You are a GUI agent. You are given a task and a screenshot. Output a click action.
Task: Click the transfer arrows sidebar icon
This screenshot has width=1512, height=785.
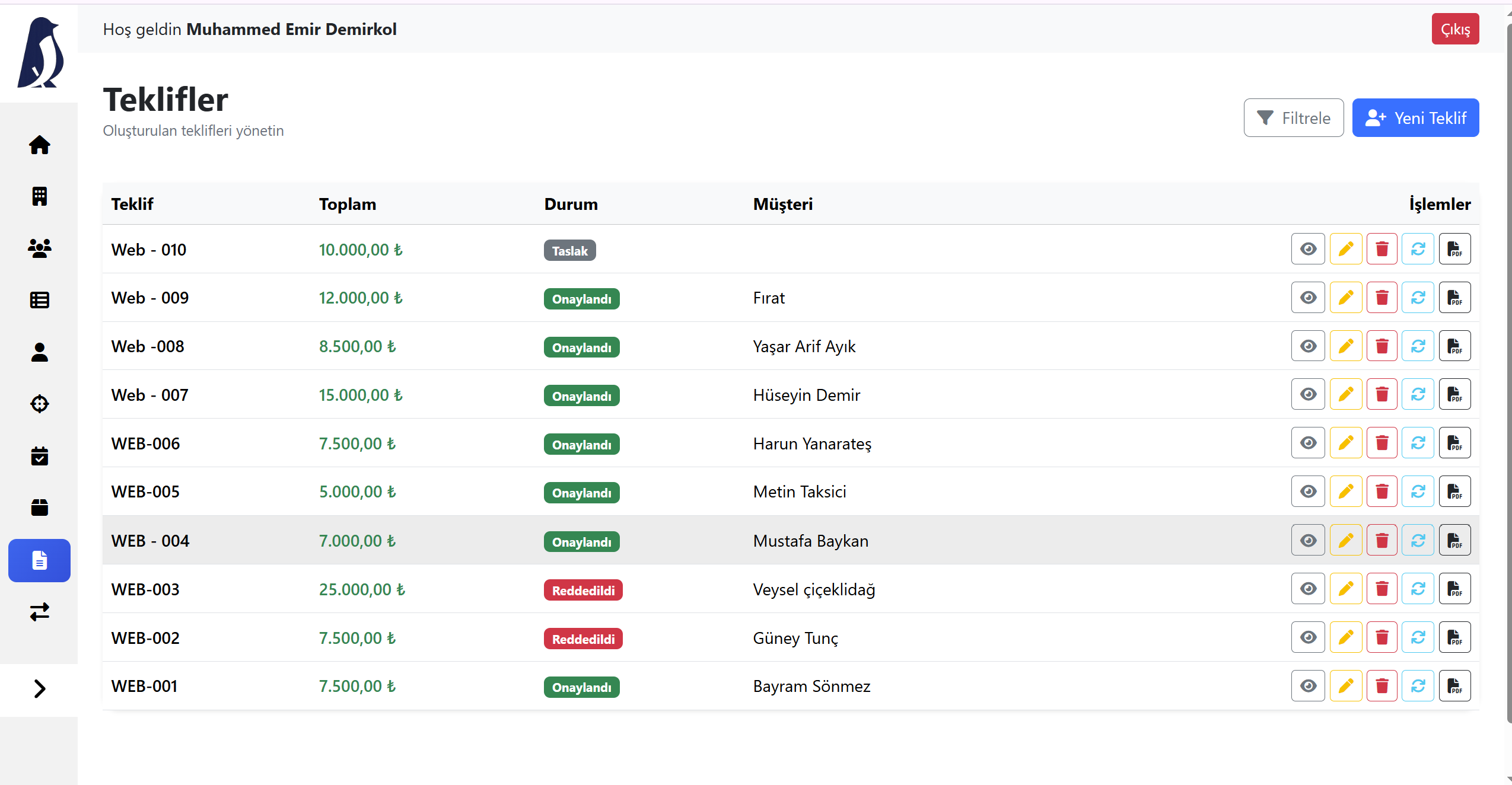(x=39, y=612)
